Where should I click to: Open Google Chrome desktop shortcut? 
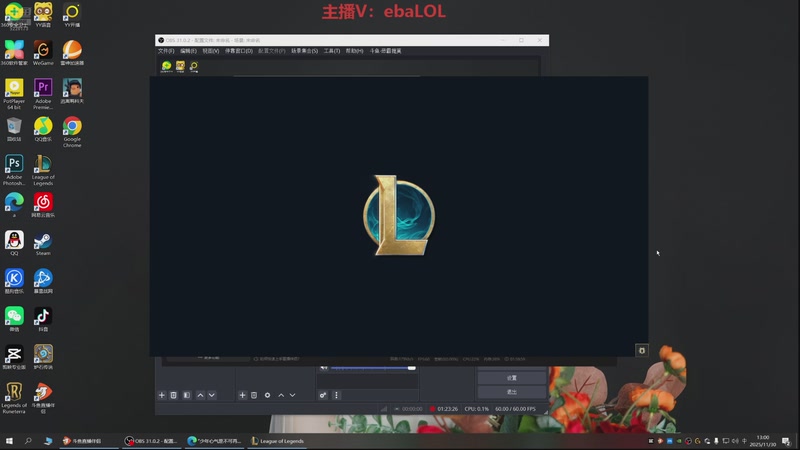click(x=72, y=132)
